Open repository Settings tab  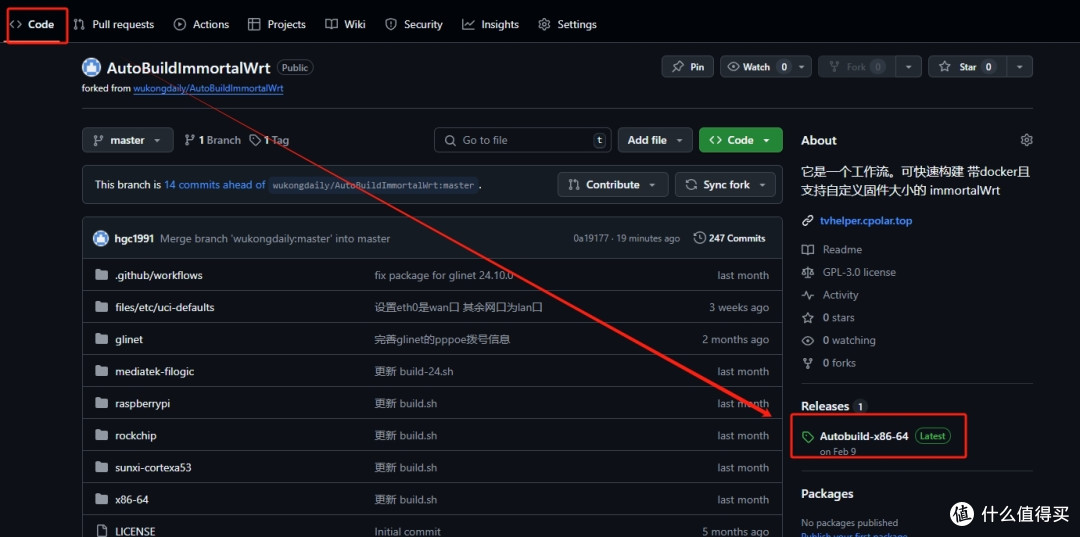click(568, 24)
